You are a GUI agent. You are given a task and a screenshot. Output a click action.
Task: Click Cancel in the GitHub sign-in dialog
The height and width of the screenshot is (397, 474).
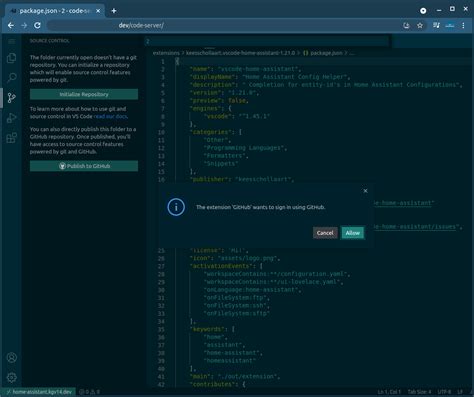tap(325, 233)
